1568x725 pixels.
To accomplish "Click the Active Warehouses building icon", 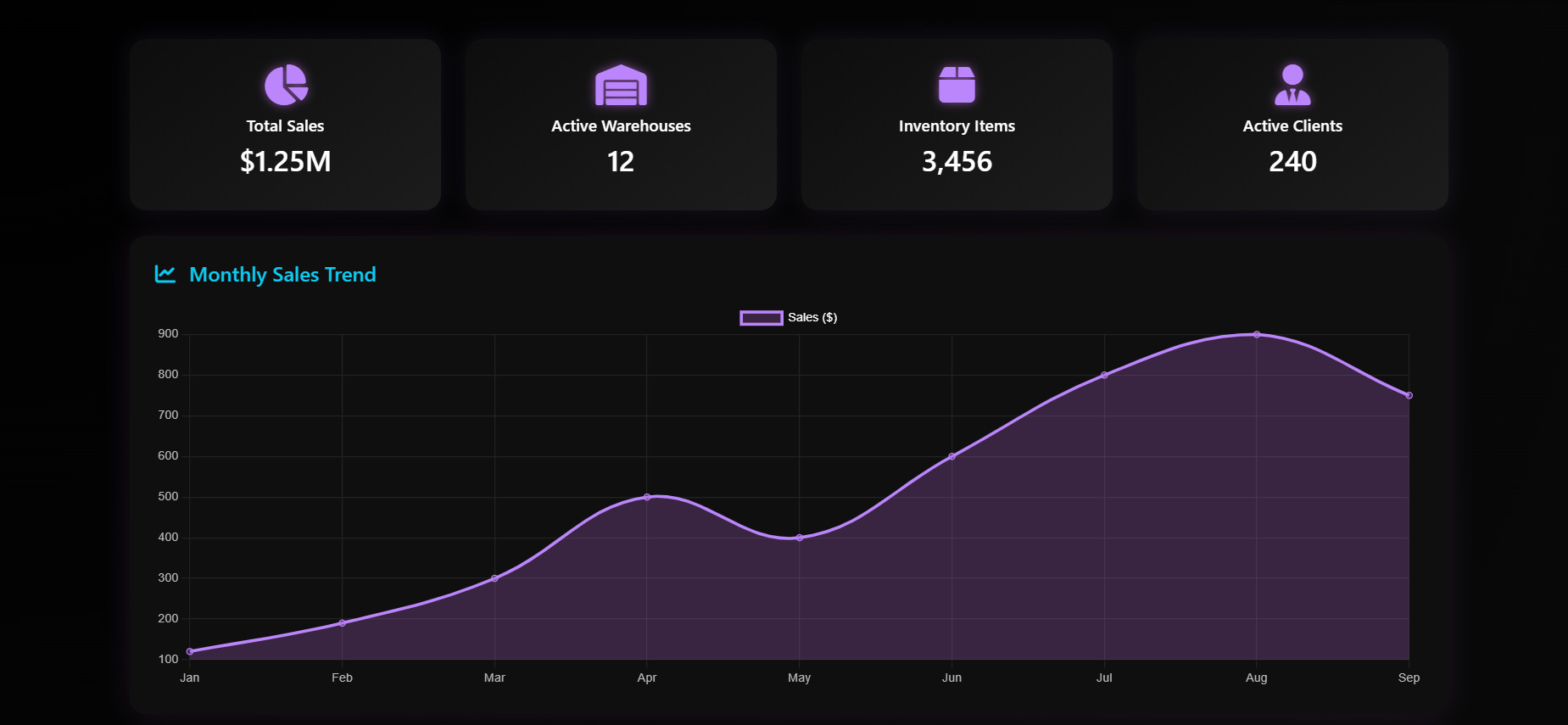I will 621,85.
